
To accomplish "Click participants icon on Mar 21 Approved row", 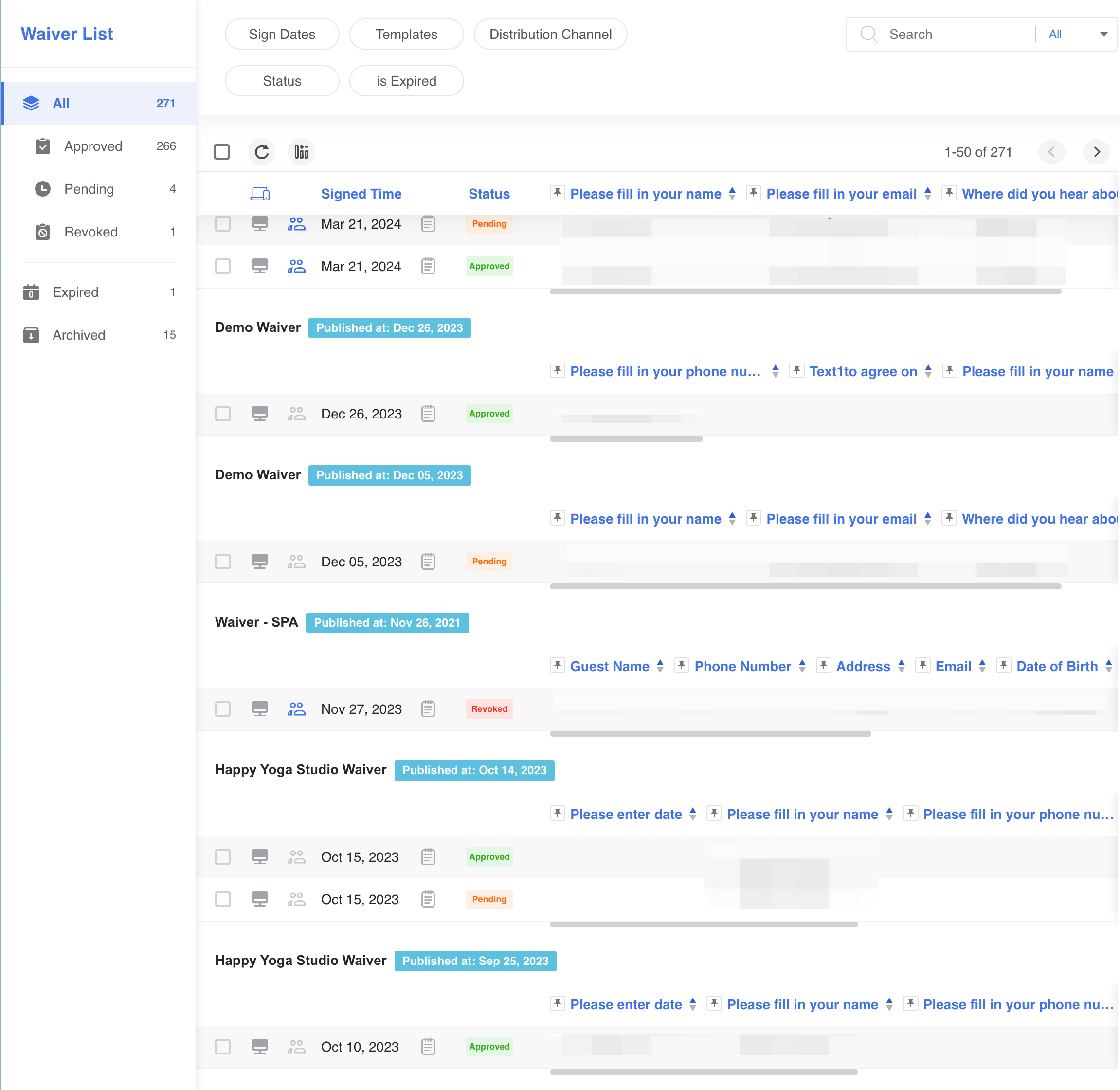I will [x=296, y=266].
